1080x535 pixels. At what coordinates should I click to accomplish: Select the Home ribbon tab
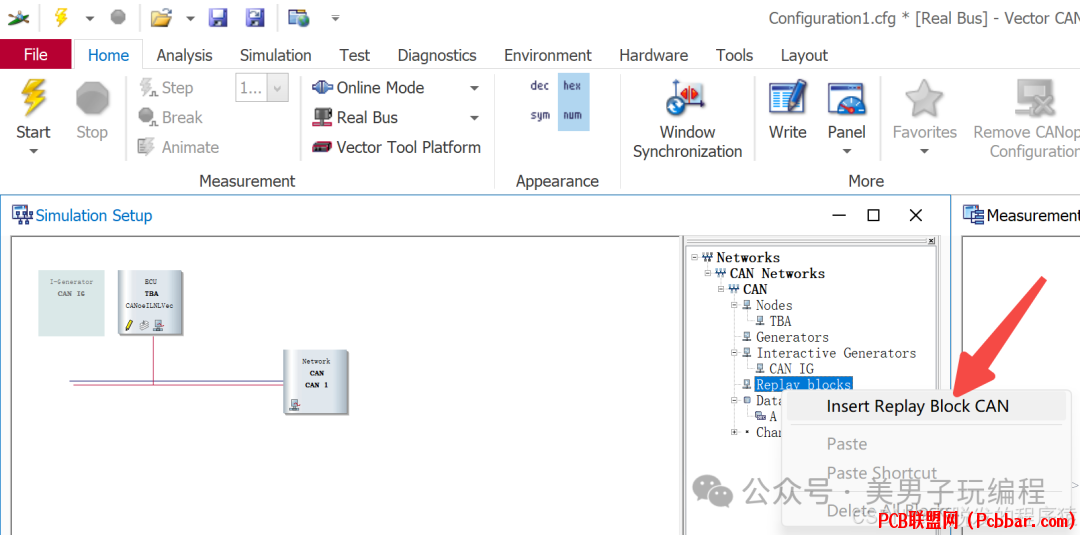(x=108, y=55)
